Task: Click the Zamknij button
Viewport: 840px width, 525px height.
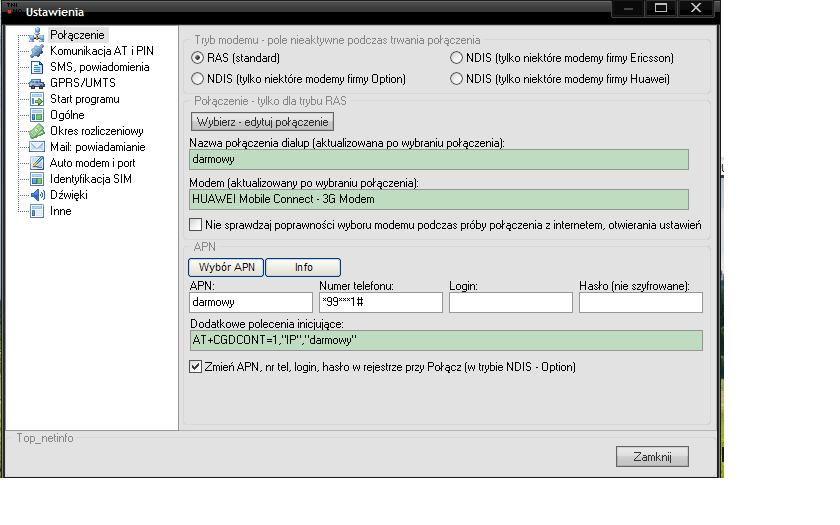Action: pos(652,456)
